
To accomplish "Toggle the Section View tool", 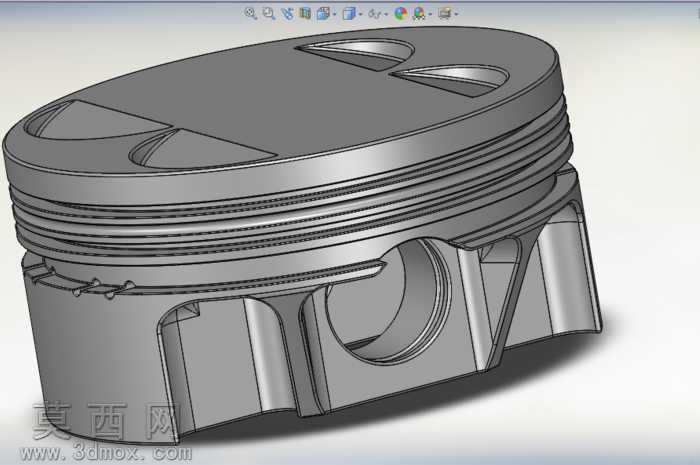I will tap(305, 13).
